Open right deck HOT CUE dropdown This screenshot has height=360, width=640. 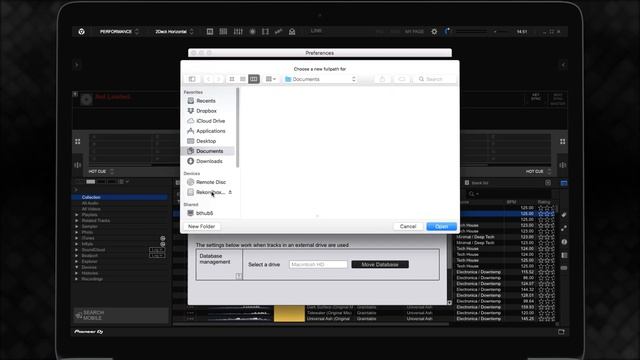click(538, 171)
